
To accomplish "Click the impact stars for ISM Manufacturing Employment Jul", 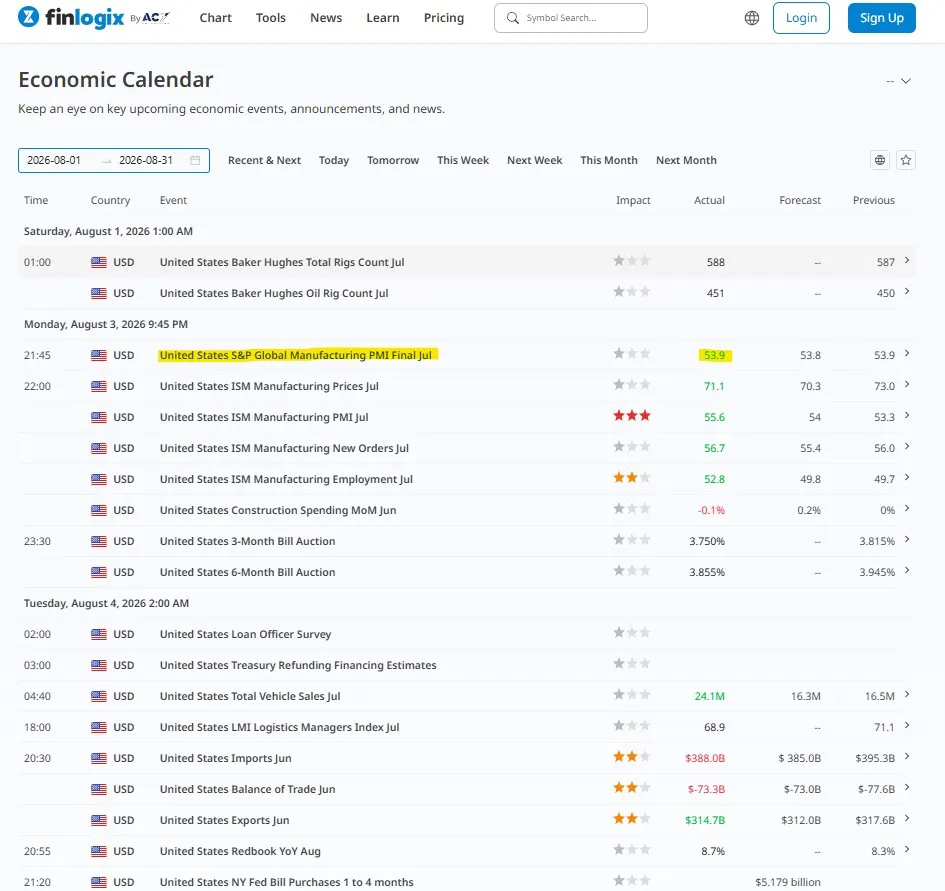I will click(632, 478).
